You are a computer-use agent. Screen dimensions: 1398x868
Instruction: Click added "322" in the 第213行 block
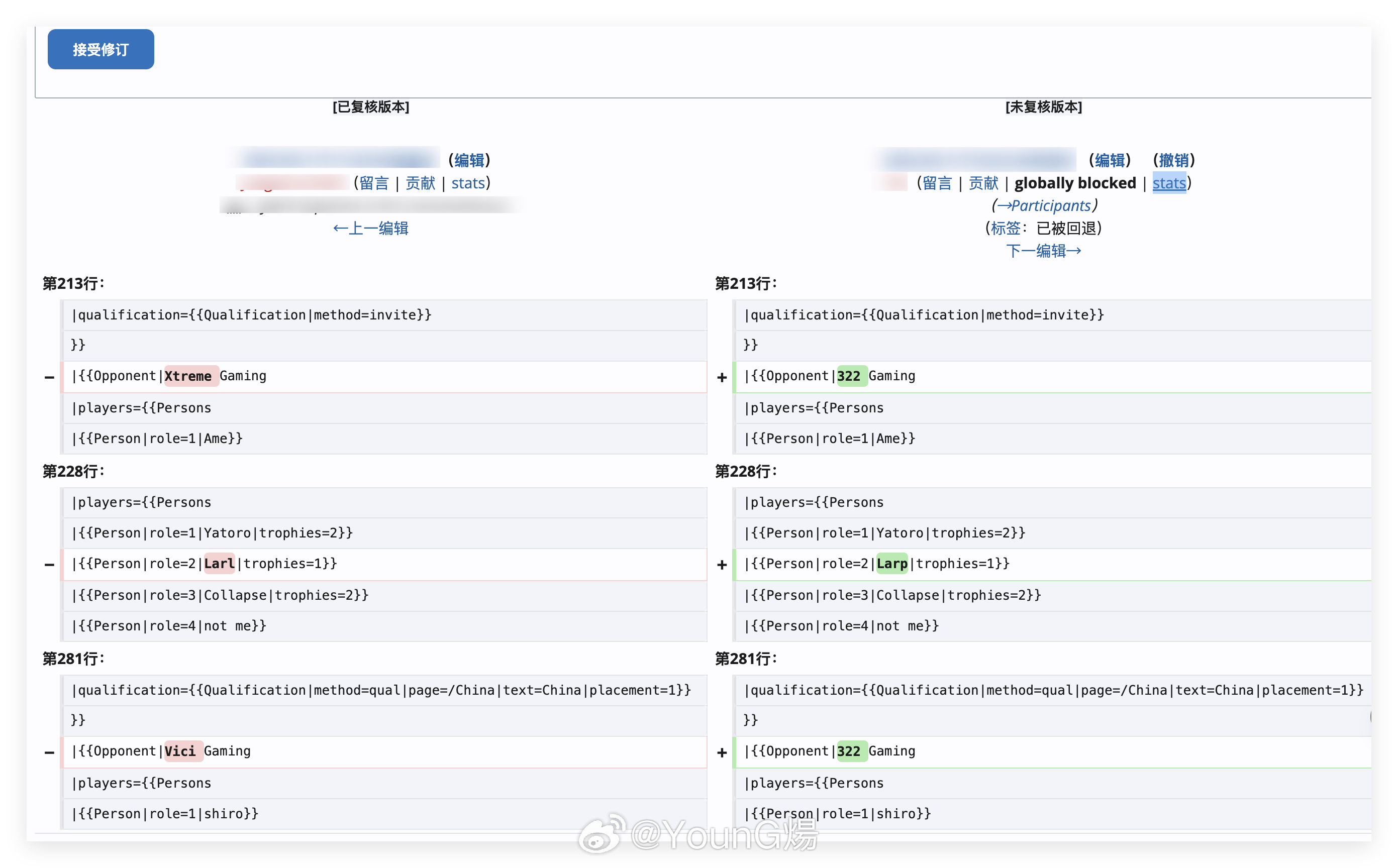click(852, 376)
